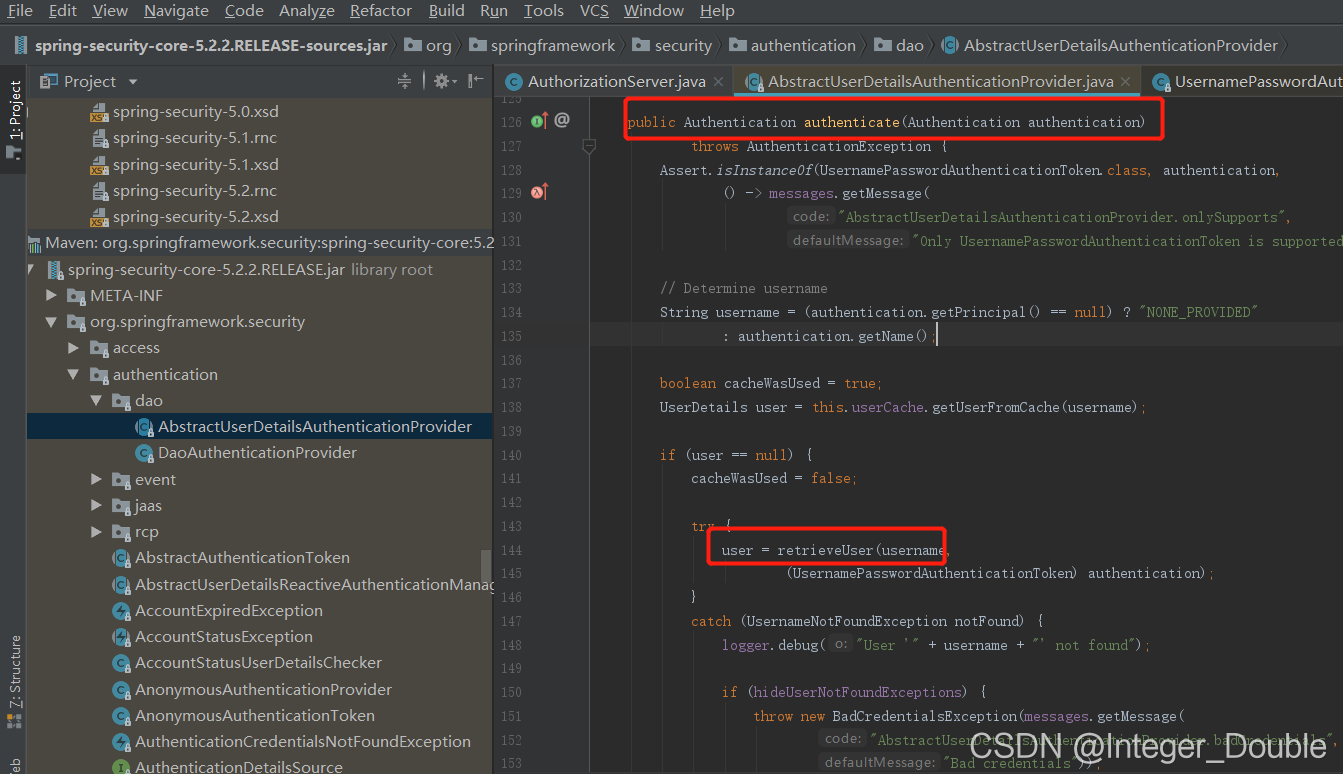Image resolution: width=1343 pixels, height=774 pixels.
Task: Click the security breadcrumb
Action: pos(673,46)
